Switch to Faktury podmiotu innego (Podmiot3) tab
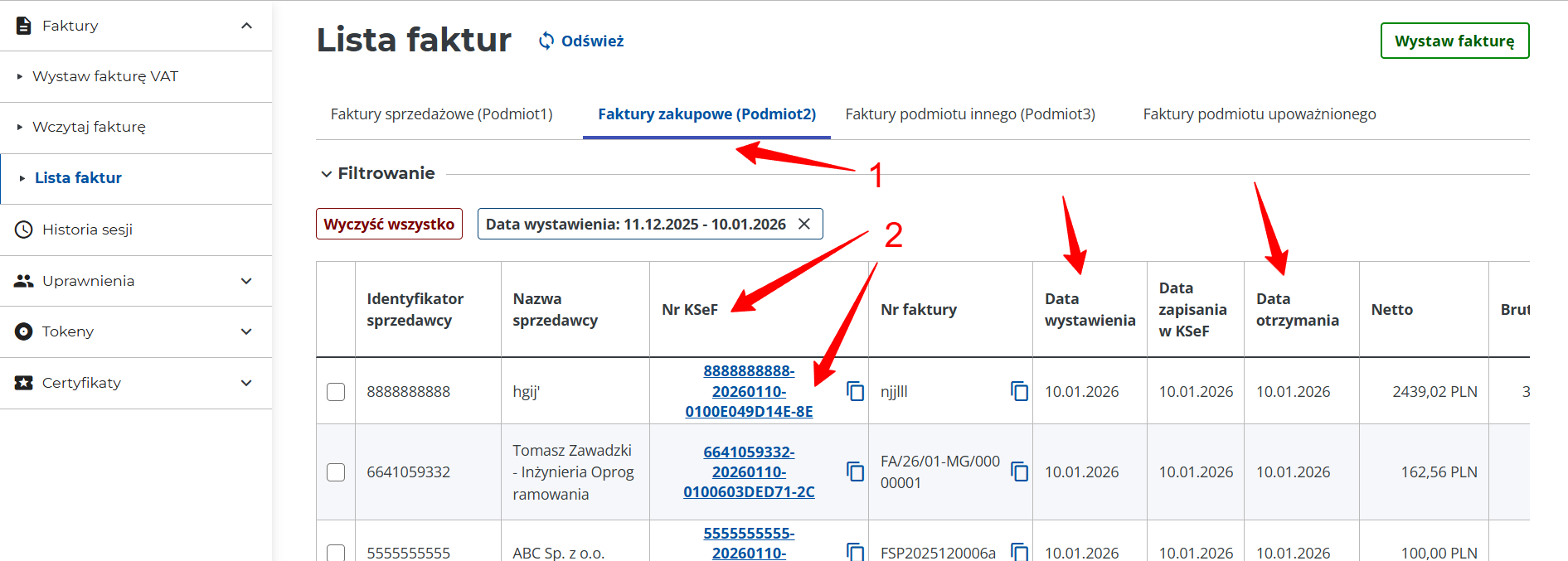The image size is (1568, 561). 970,114
